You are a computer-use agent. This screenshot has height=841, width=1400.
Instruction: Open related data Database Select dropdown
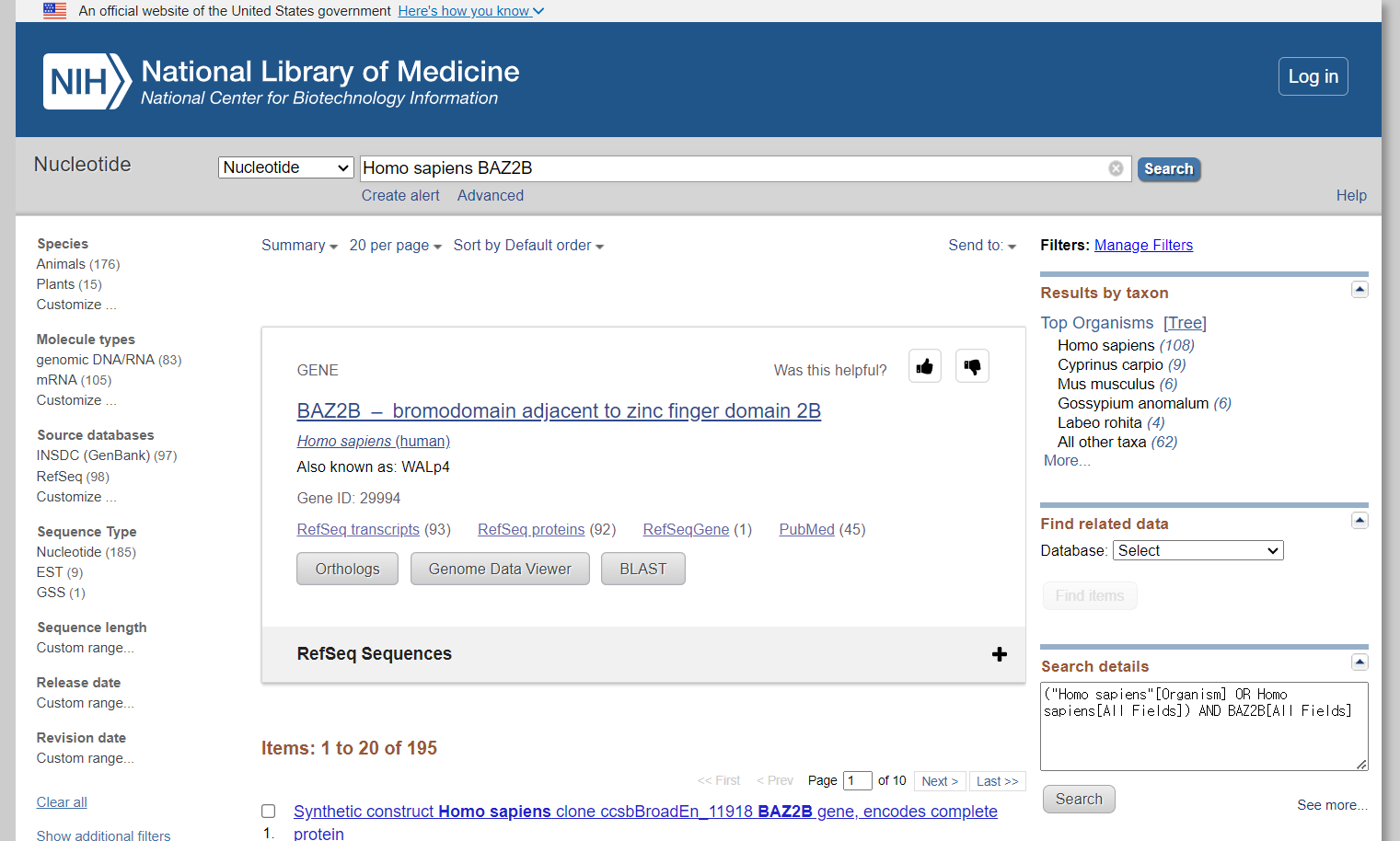[1198, 550]
